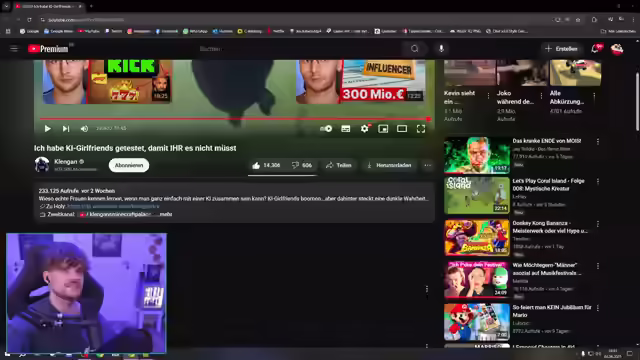The width and height of the screenshot is (640, 360).
Task: Play the video with the play button
Action: pyautogui.click(x=47, y=129)
